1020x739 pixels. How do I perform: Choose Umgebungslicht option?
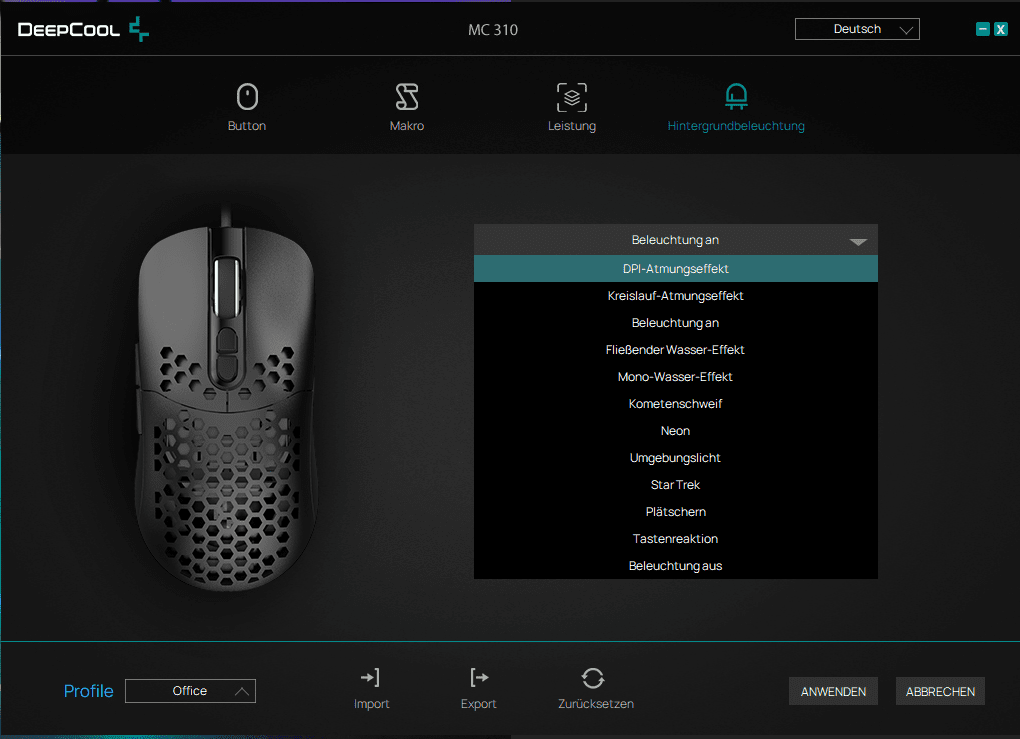click(x=676, y=458)
